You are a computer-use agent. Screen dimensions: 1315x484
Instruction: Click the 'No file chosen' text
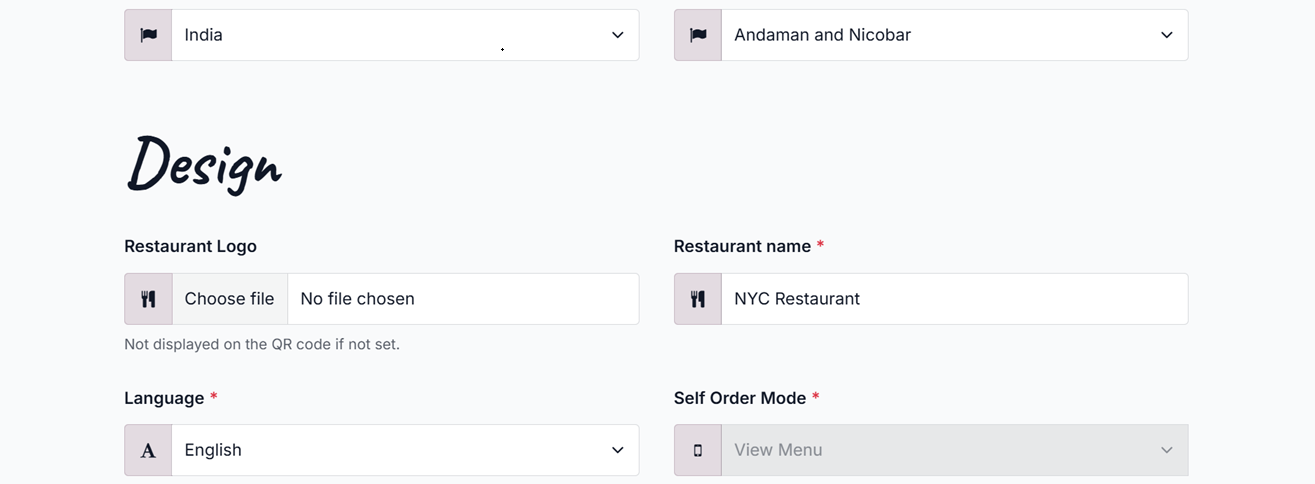357,299
